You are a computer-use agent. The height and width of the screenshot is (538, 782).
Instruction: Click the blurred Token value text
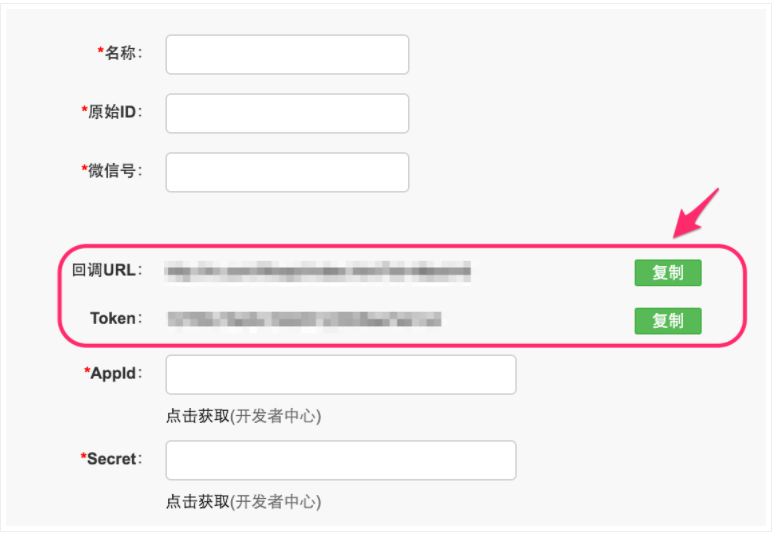click(304, 320)
